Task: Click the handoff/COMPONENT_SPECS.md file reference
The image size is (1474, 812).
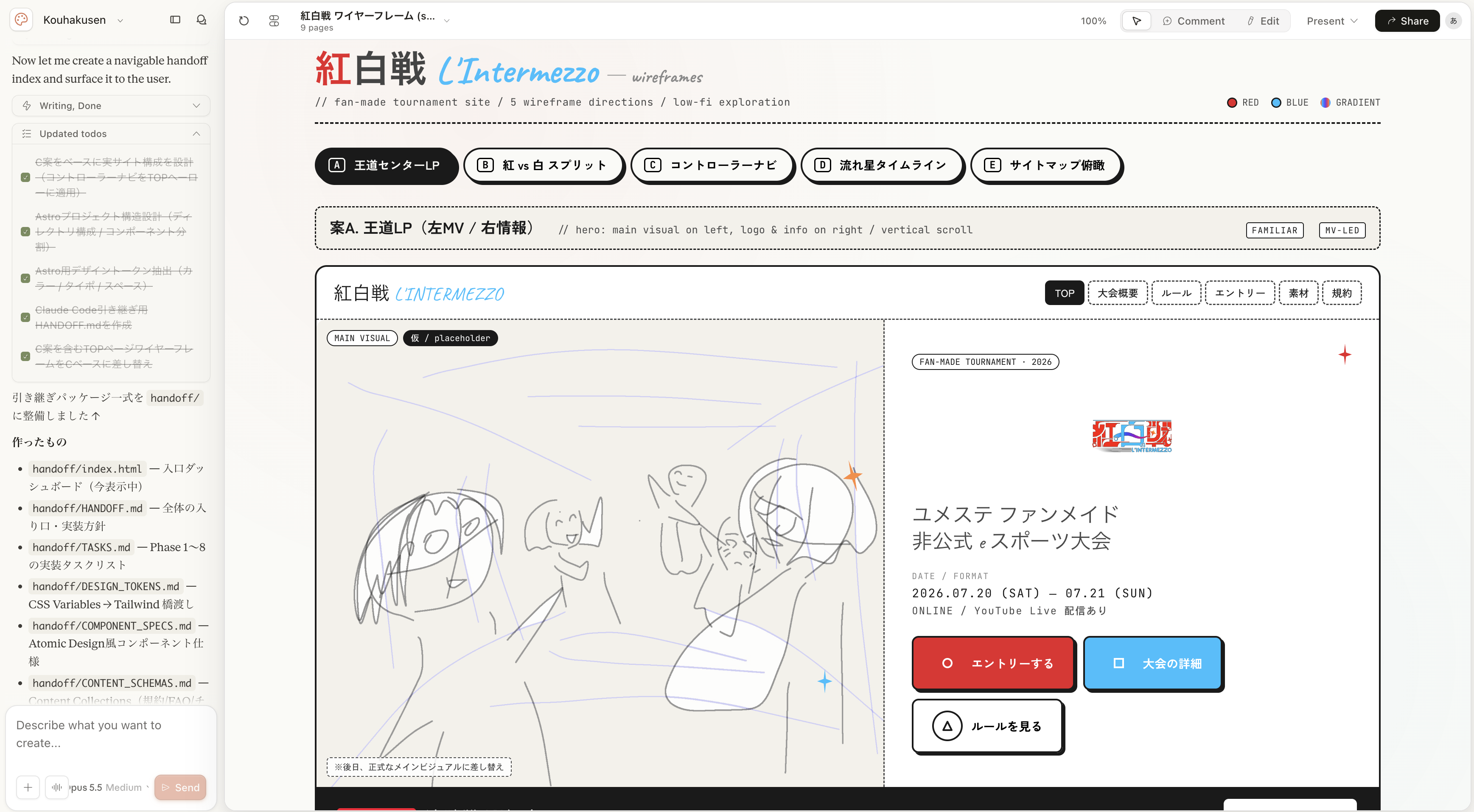Action: (112, 626)
